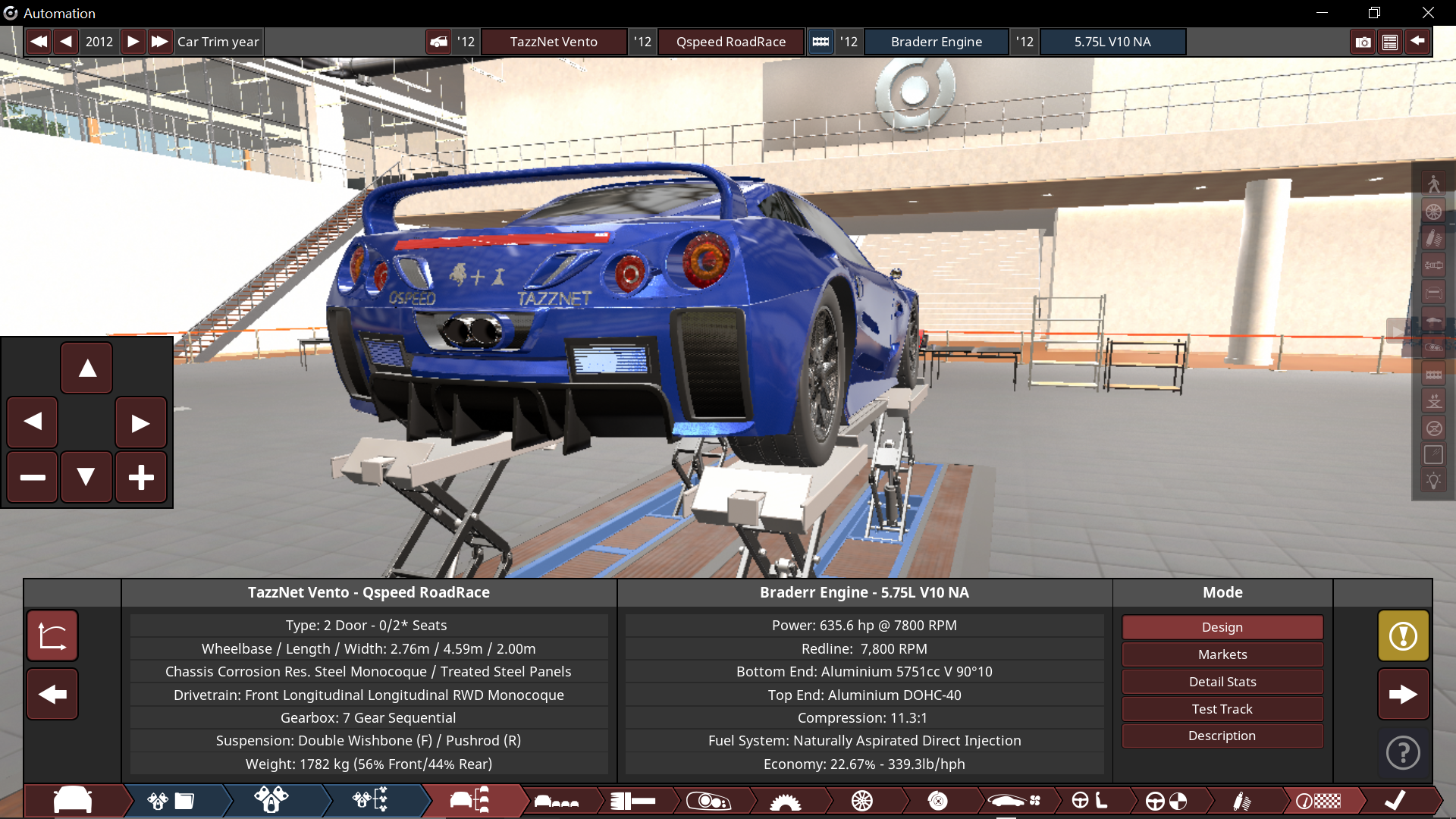This screenshot has width=1456, height=819.
Task: Rotate camera left
Action: (x=33, y=422)
